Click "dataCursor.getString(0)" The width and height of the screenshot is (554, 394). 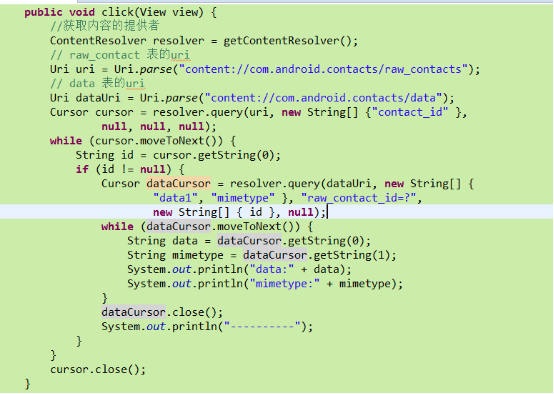pos(290,241)
